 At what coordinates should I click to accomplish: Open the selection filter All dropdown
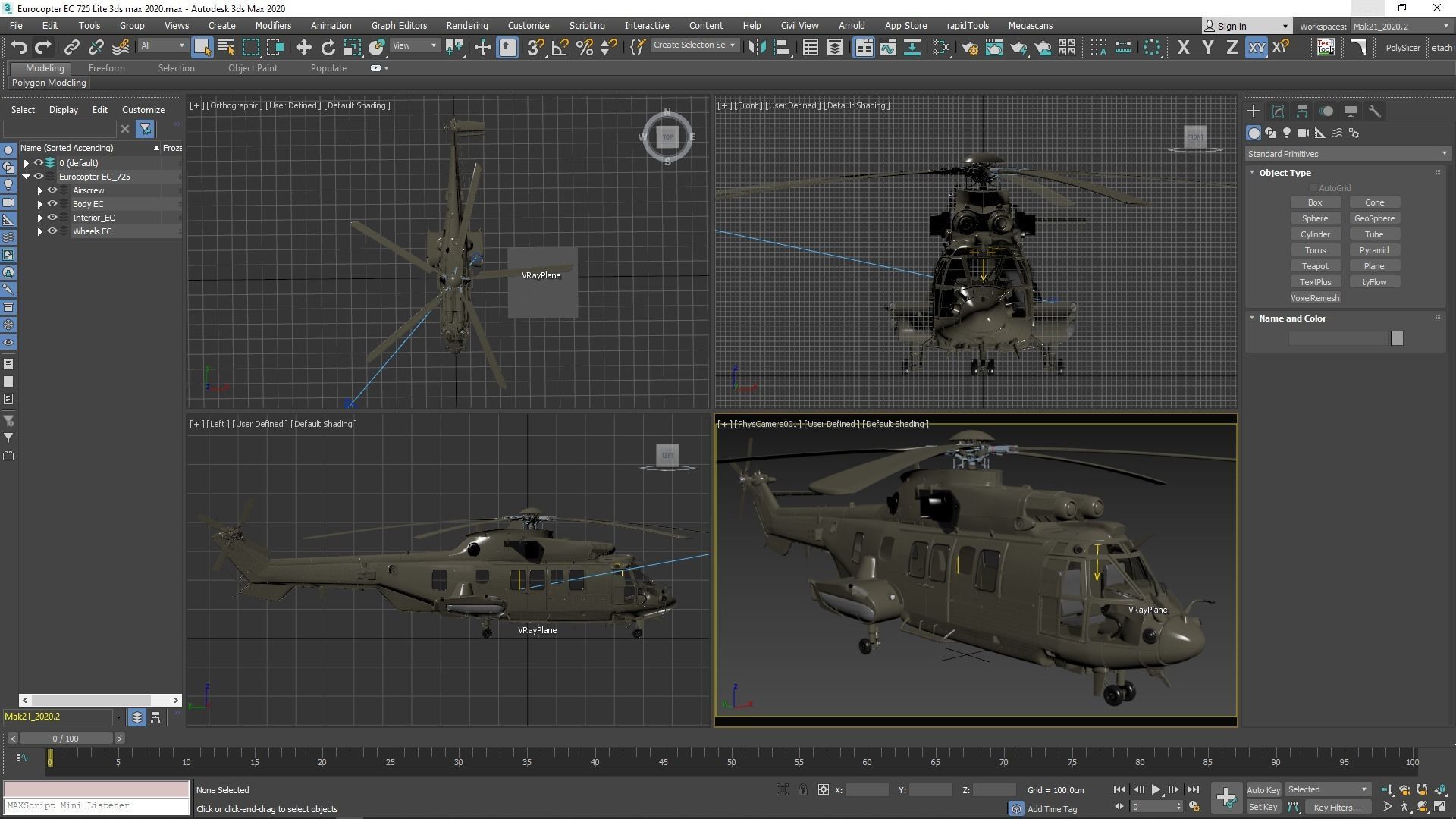click(x=162, y=45)
